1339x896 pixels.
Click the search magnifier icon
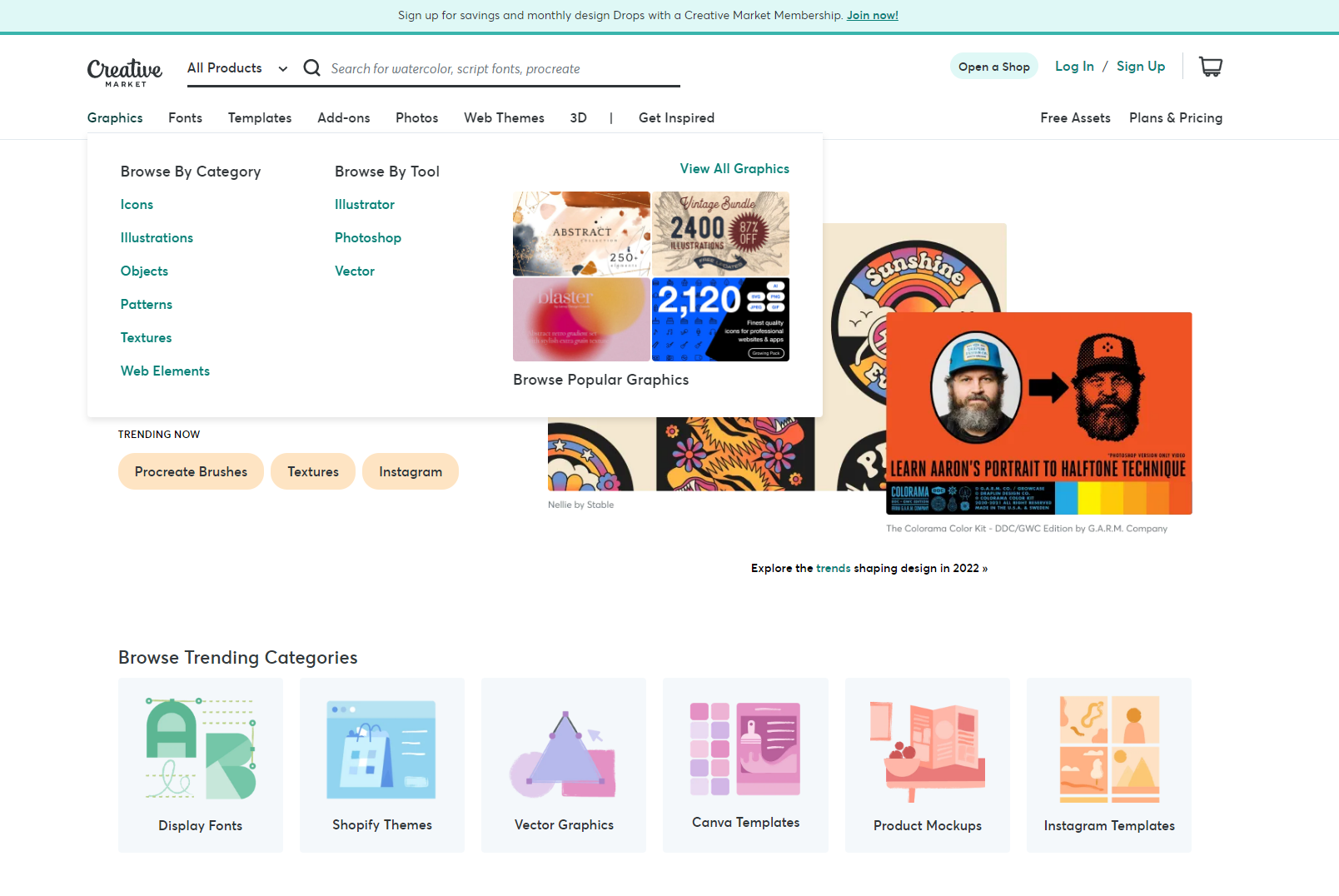coord(311,67)
